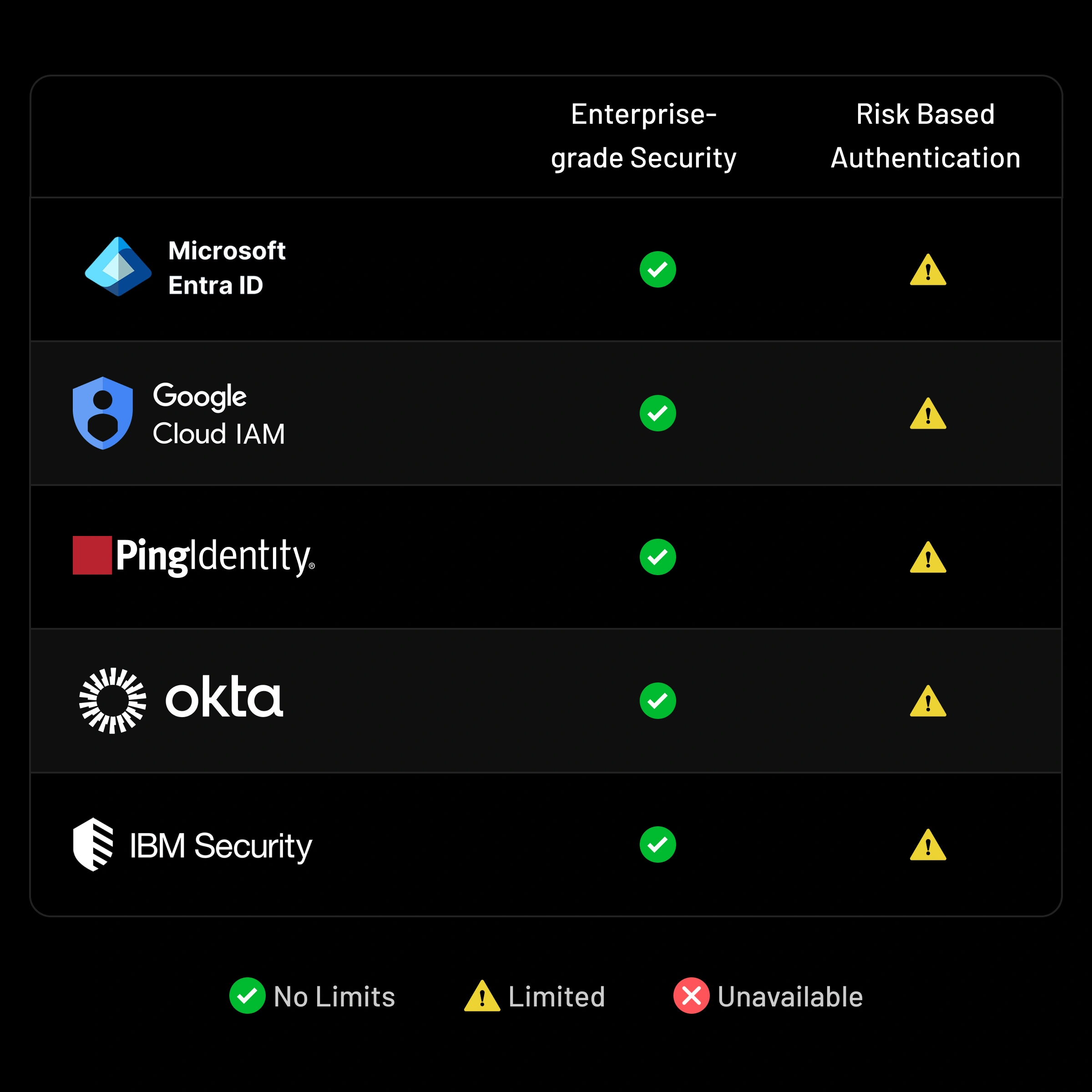
Task: Select the Enterprise-grade Security column header
Action: coord(644,136)
